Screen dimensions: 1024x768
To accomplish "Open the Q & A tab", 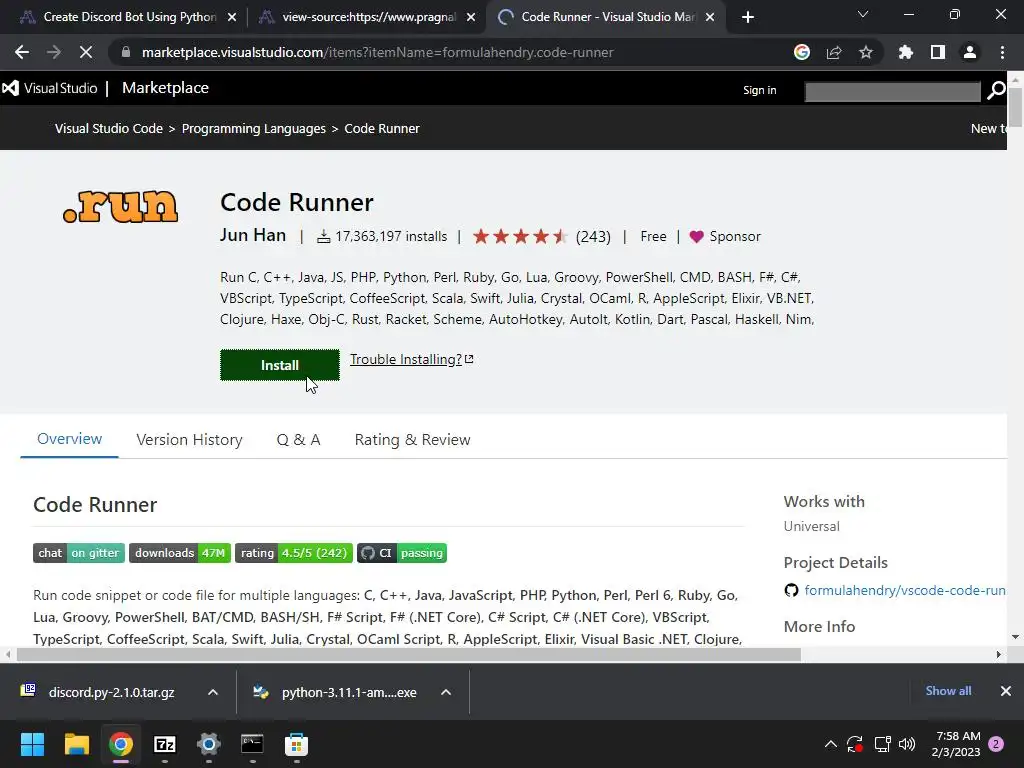I will click(x=298, y=440).
